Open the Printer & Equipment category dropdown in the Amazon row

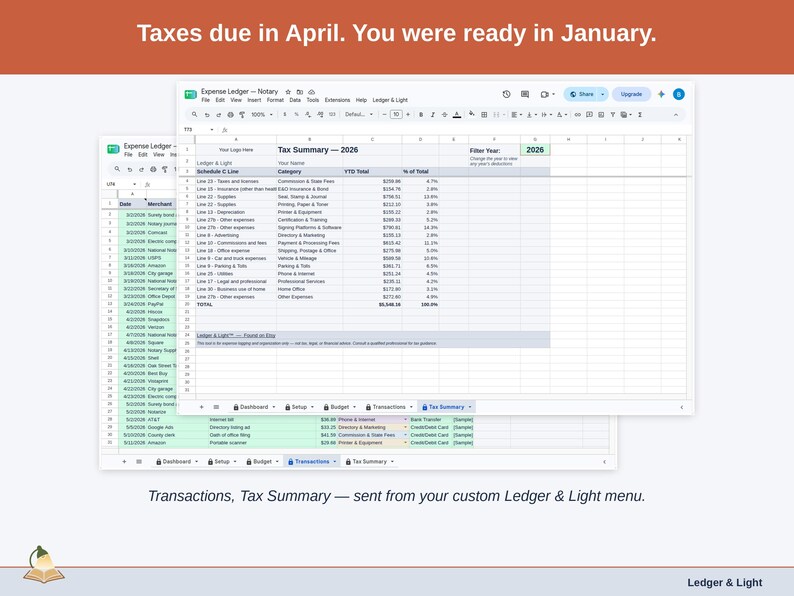click(405, 443)
